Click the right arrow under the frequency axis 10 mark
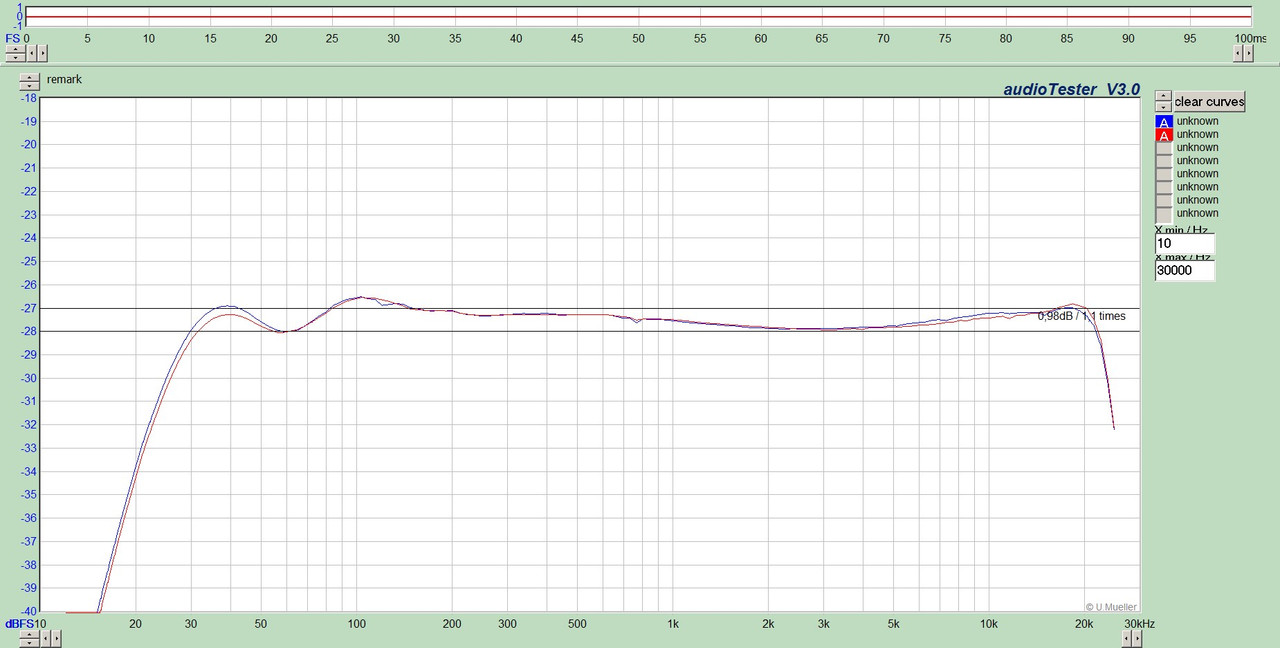 [x=56, y=638]
